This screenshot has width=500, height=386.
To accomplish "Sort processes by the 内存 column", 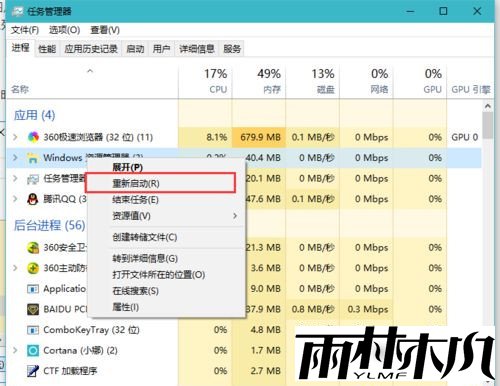I will [x=259, y=82].
